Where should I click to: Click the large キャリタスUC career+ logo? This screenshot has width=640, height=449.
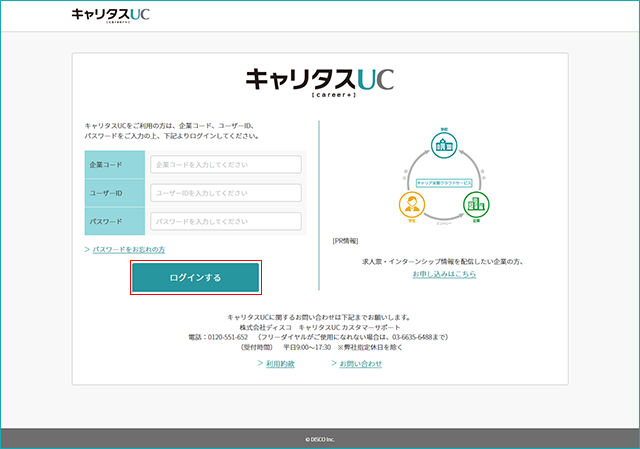tap(320, 82)
